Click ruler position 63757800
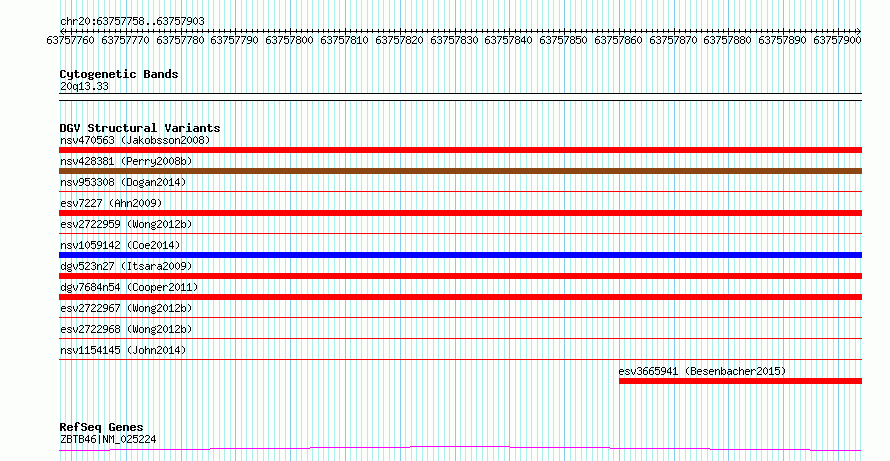The width and height of the screenshot is (890, 461). click(289, 40)
